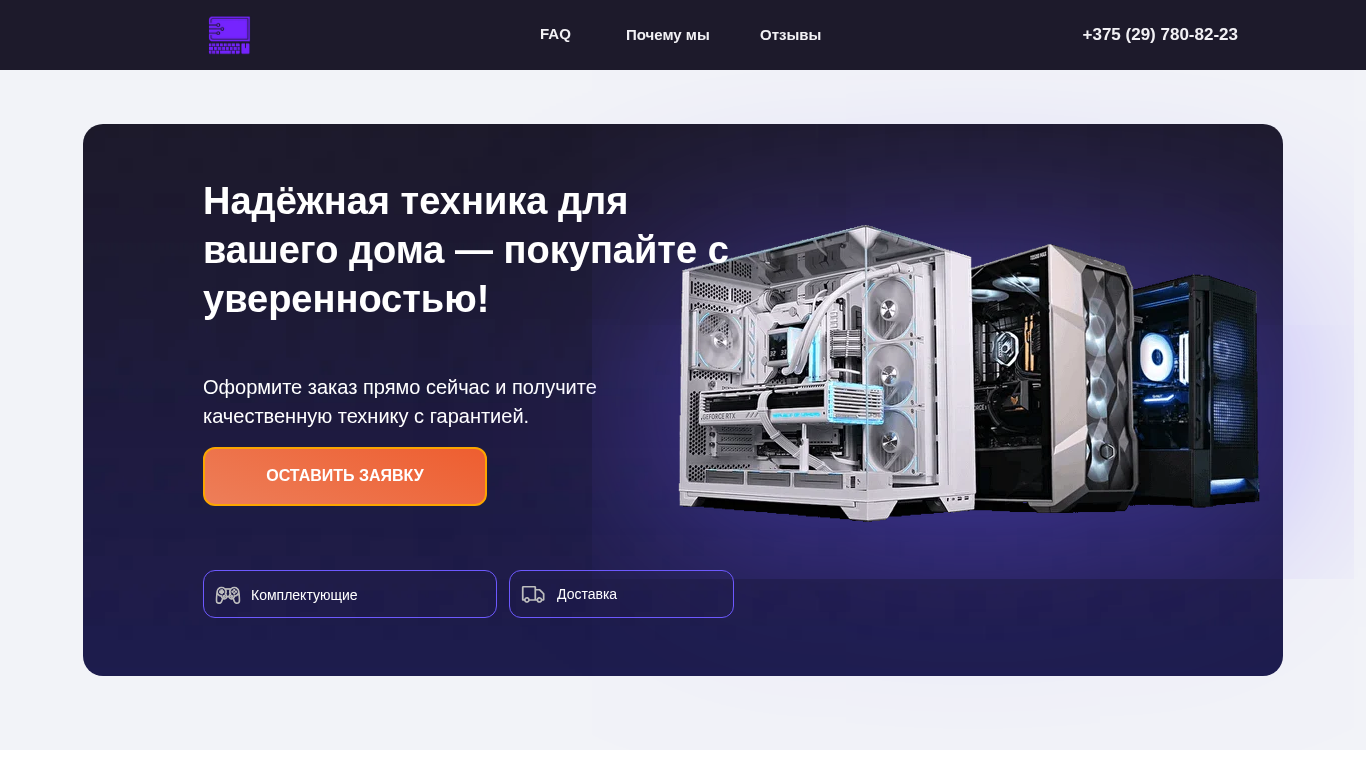Click the Надёжная техника headline text
The width and height of the screenshot is (1366, 768).
click(466, 250)
